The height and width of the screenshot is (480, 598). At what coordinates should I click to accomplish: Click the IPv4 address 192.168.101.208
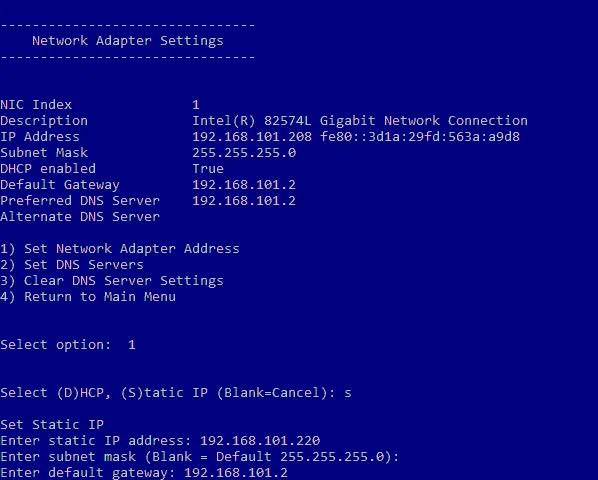[252, 137]
